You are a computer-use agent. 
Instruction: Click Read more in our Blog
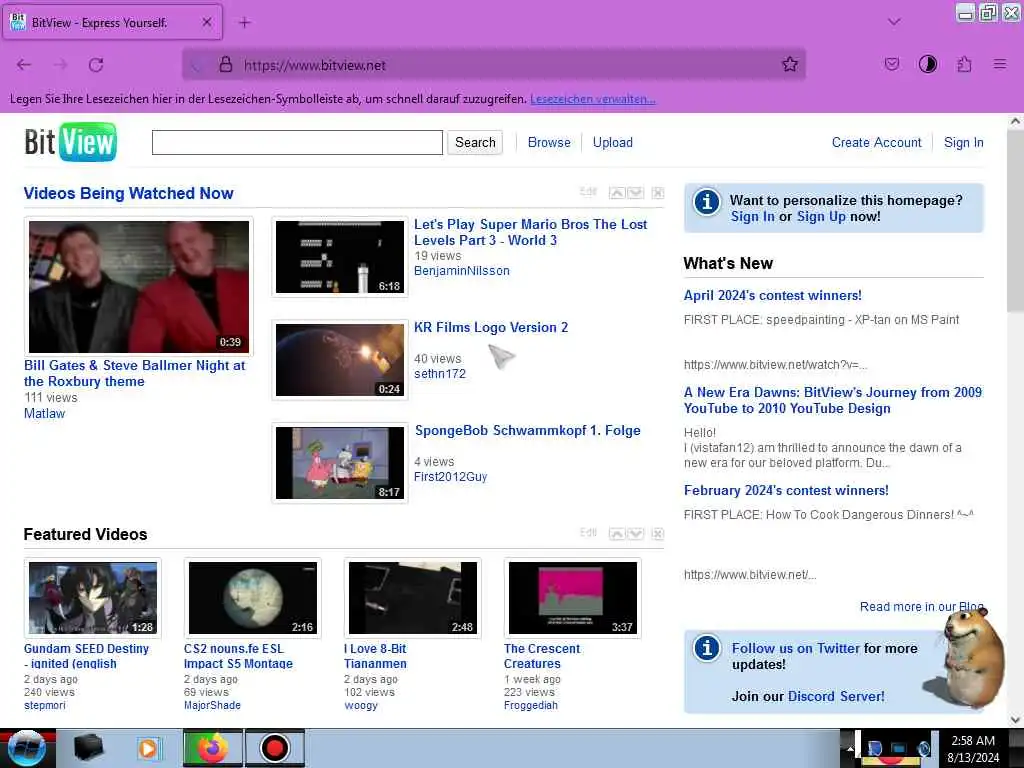click(921, 607)
